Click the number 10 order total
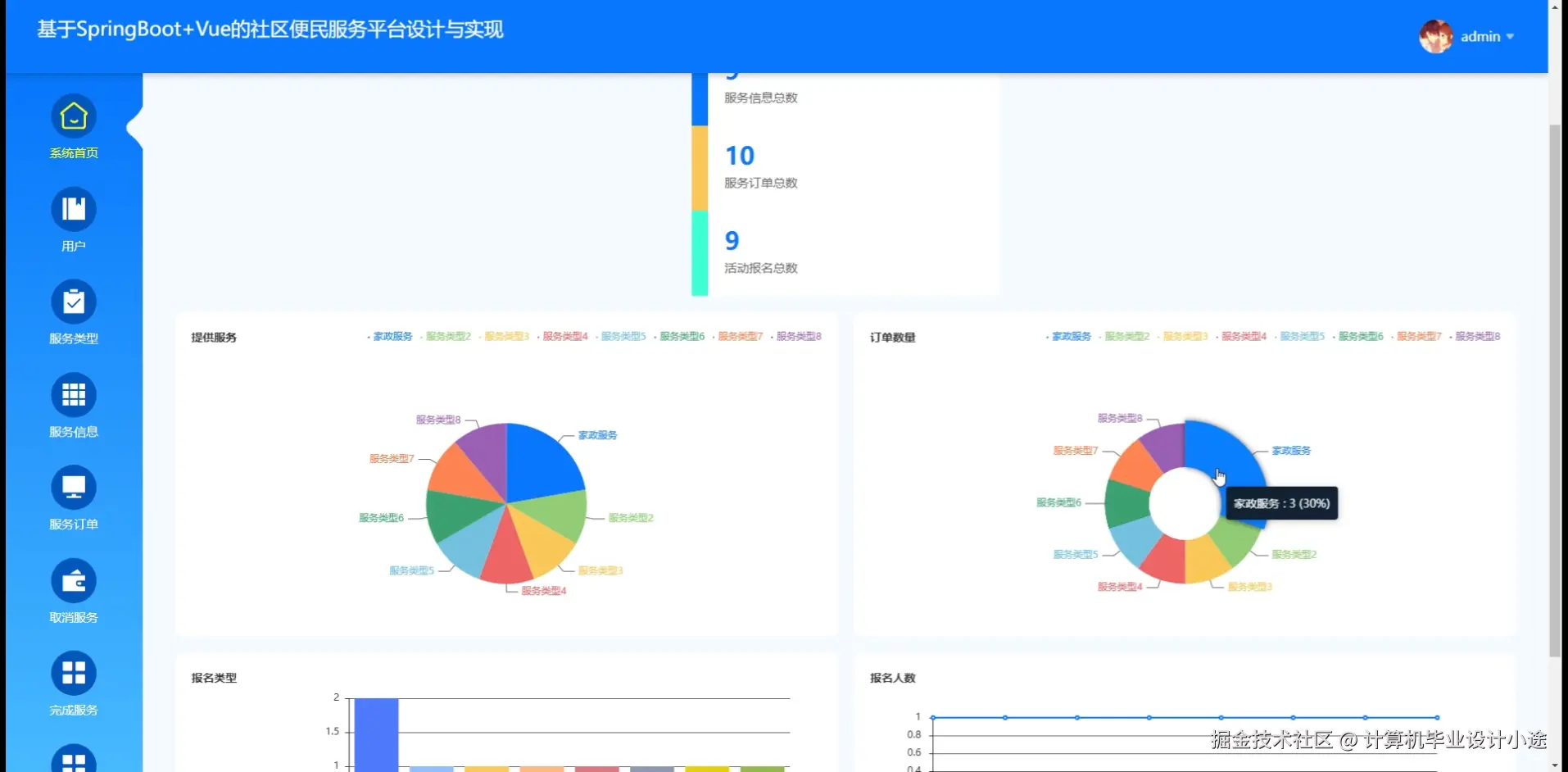Screen dimensions: 1568x772 740,156
